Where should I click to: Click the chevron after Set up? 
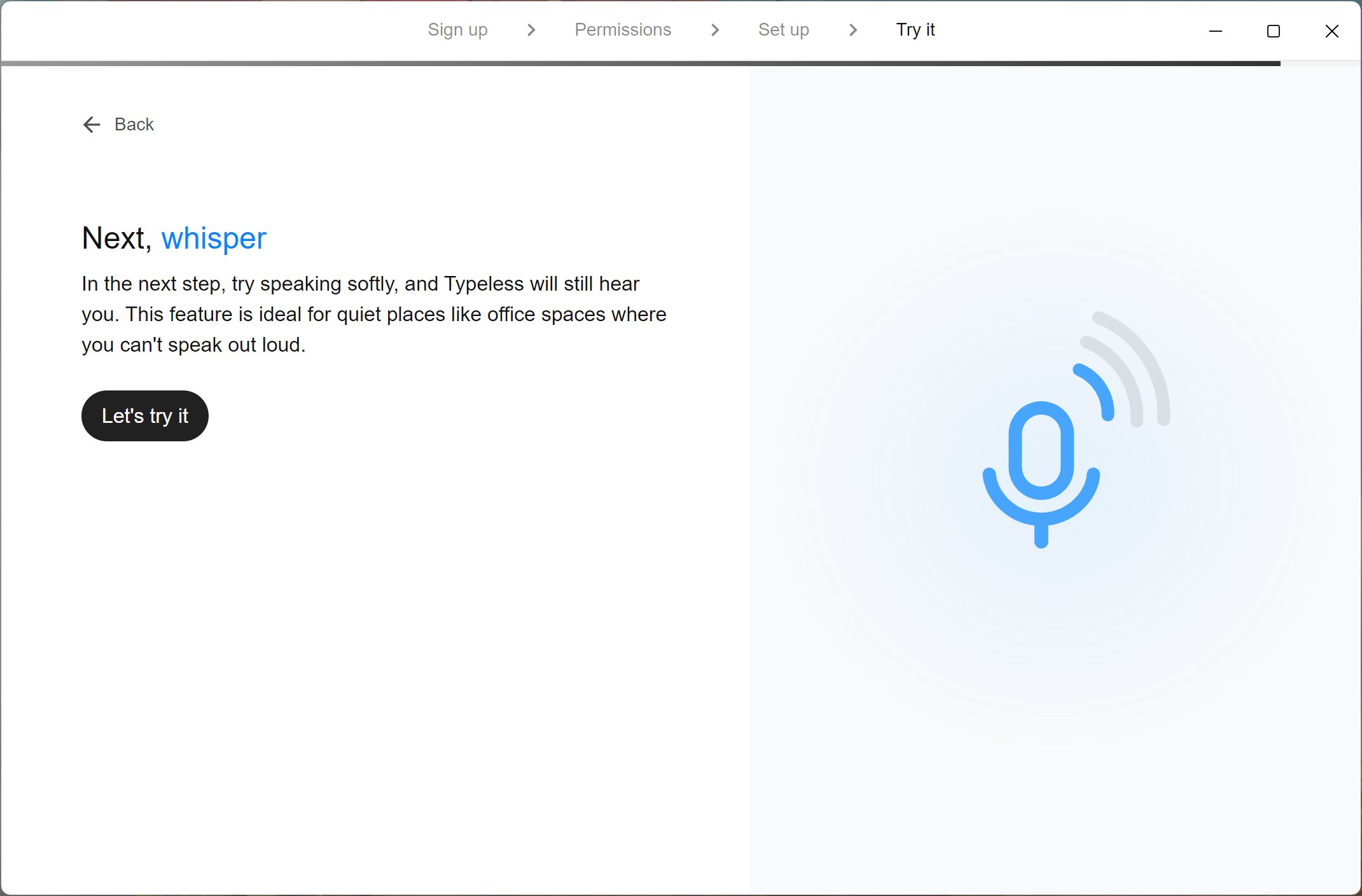853,30
